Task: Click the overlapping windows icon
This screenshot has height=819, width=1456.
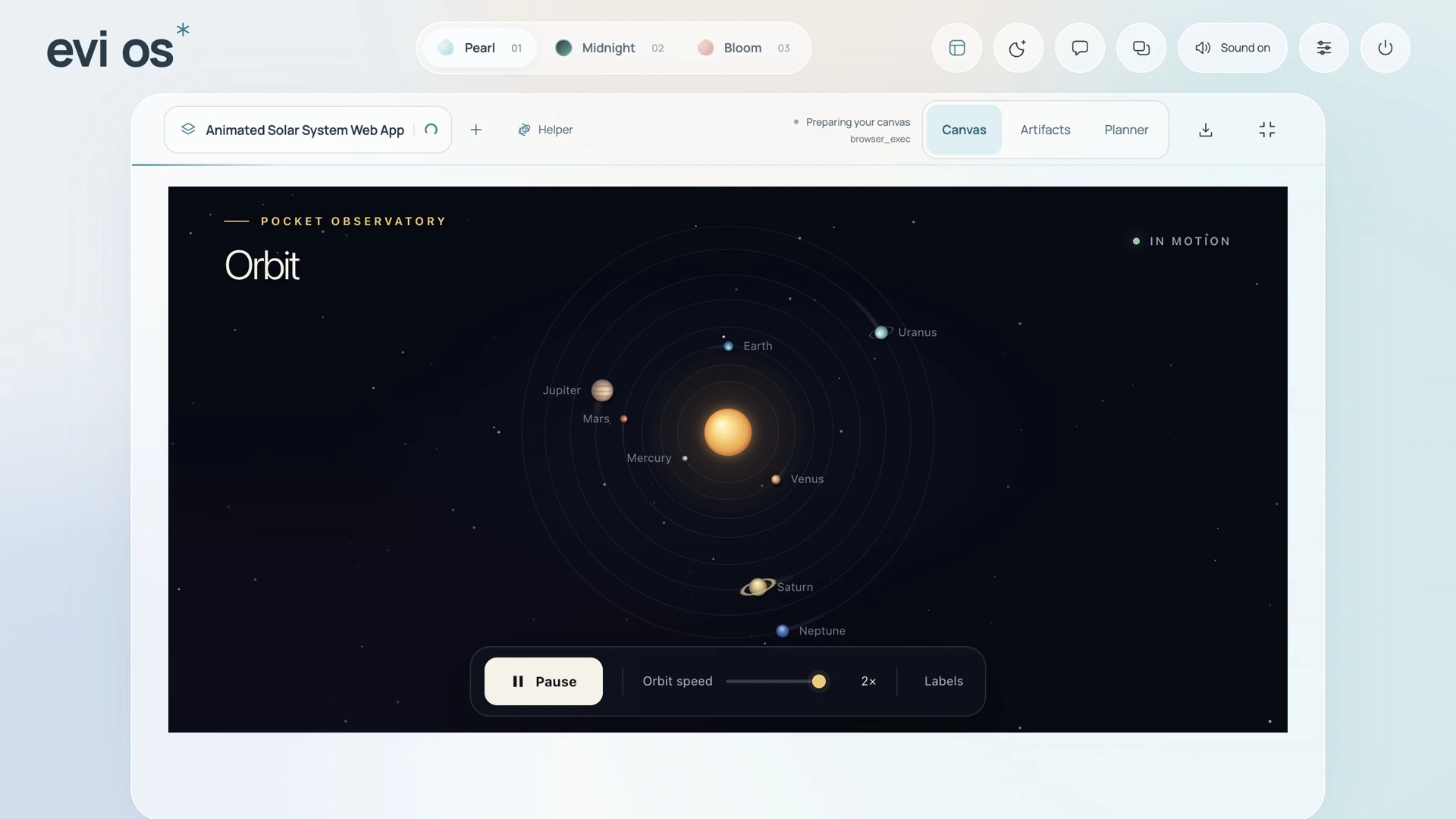Action: click(x=1141, y=48)
